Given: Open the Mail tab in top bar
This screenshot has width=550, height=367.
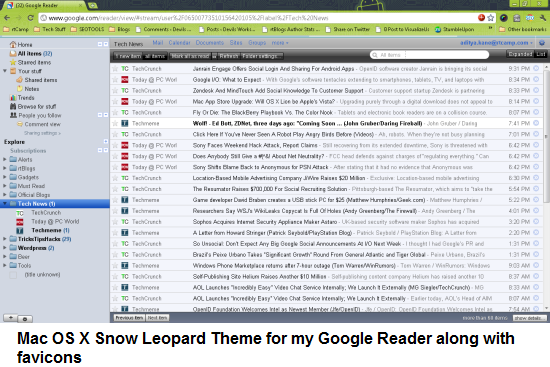Looking at the screenshot, I should point(157,42).
